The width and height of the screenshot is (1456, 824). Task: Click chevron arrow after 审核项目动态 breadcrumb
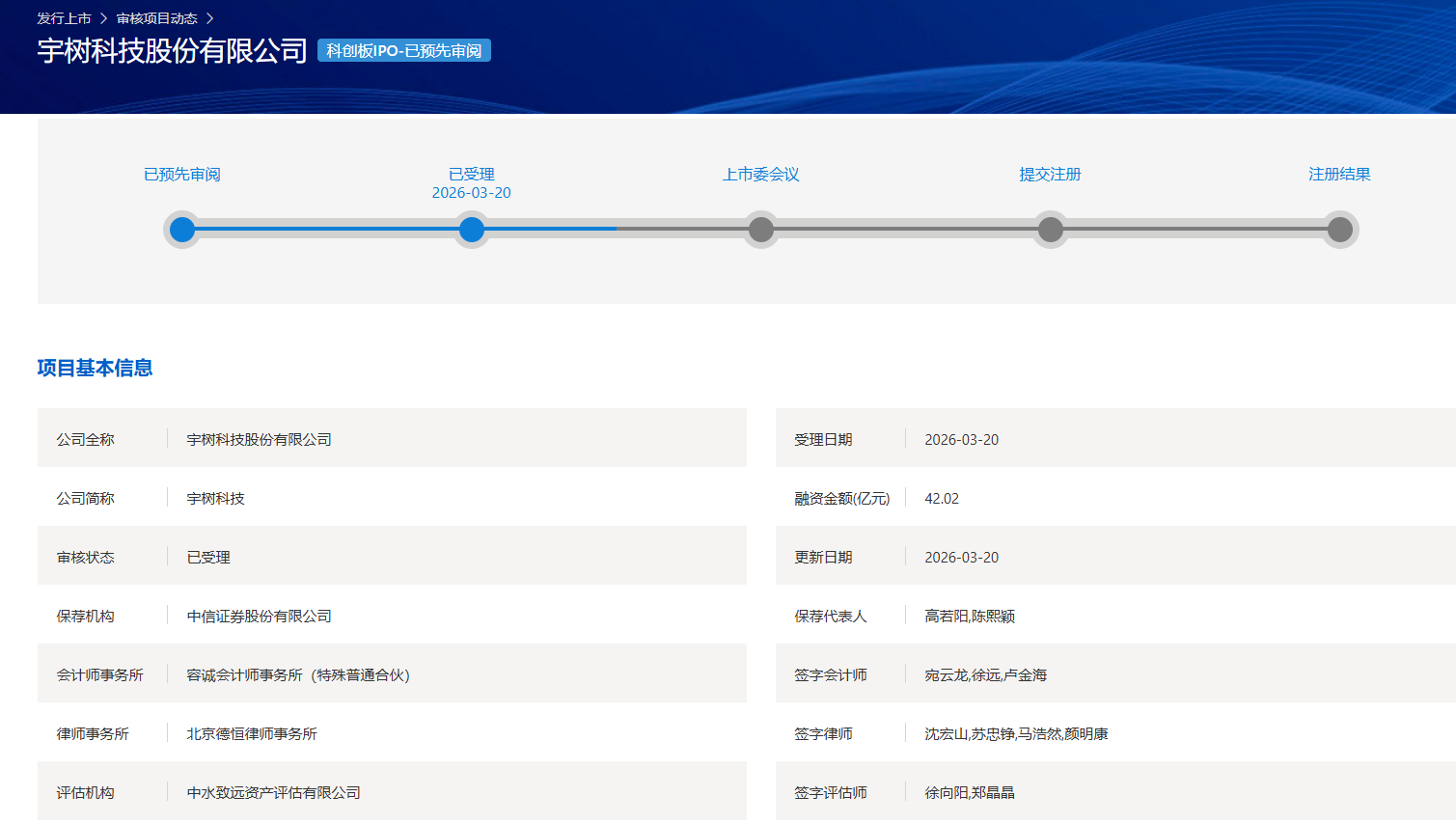tap(209, 18)
